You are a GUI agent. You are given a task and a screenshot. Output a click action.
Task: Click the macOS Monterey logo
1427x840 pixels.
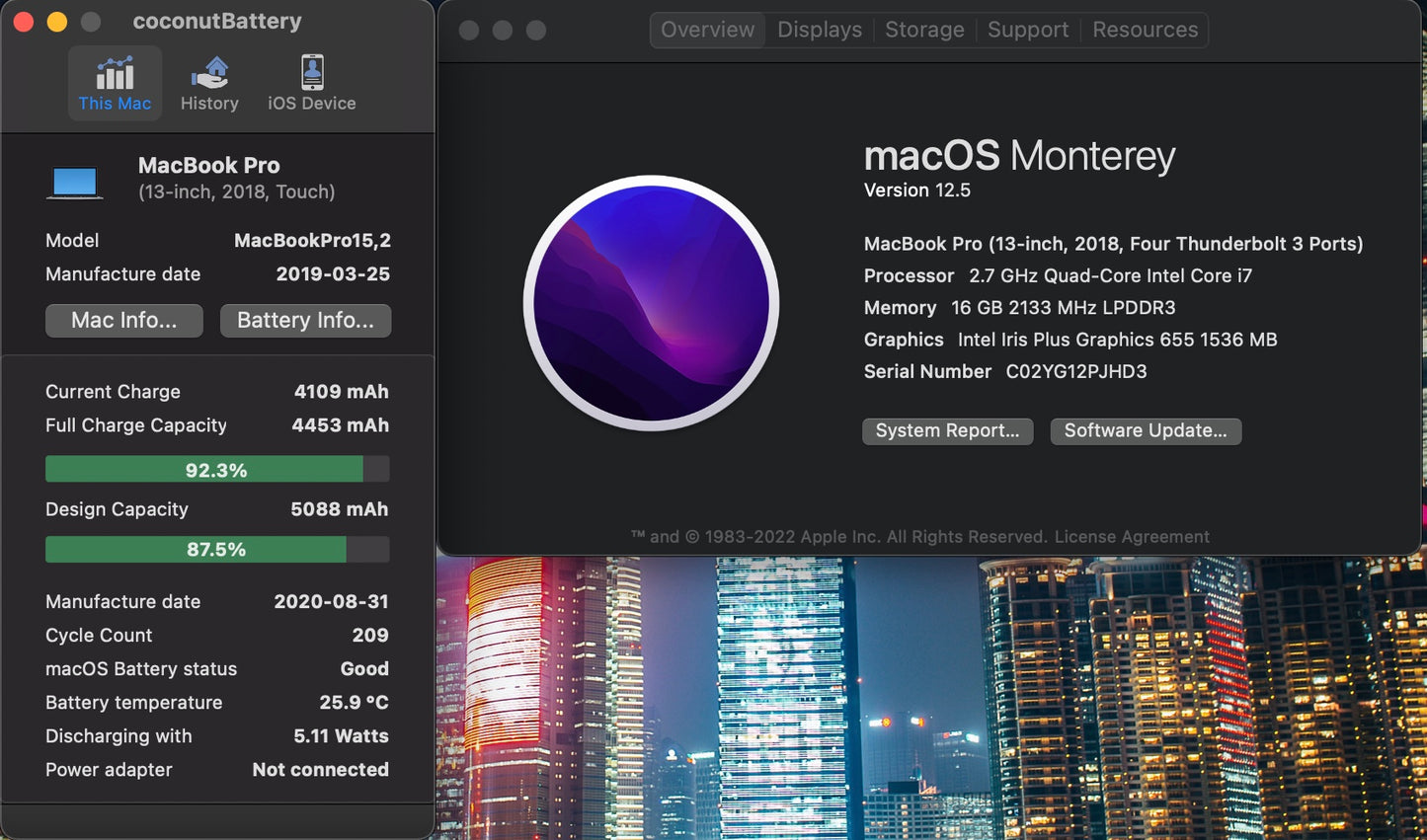652,303
